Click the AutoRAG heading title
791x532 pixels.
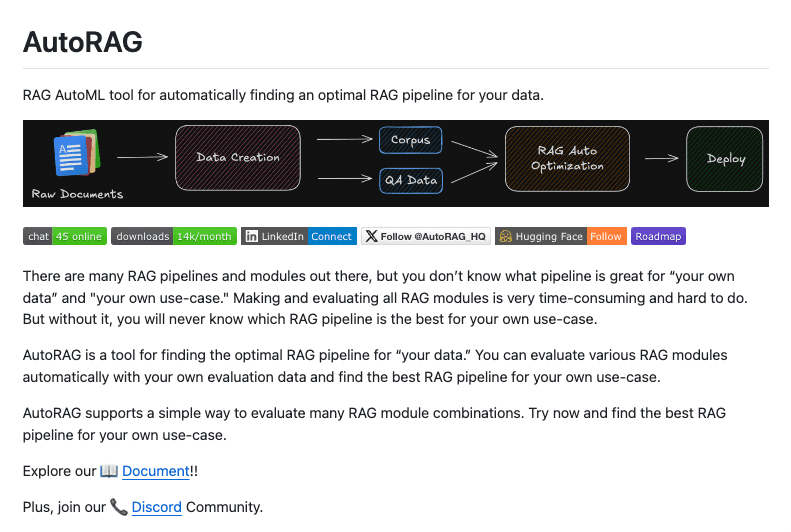tap(83, 41)
